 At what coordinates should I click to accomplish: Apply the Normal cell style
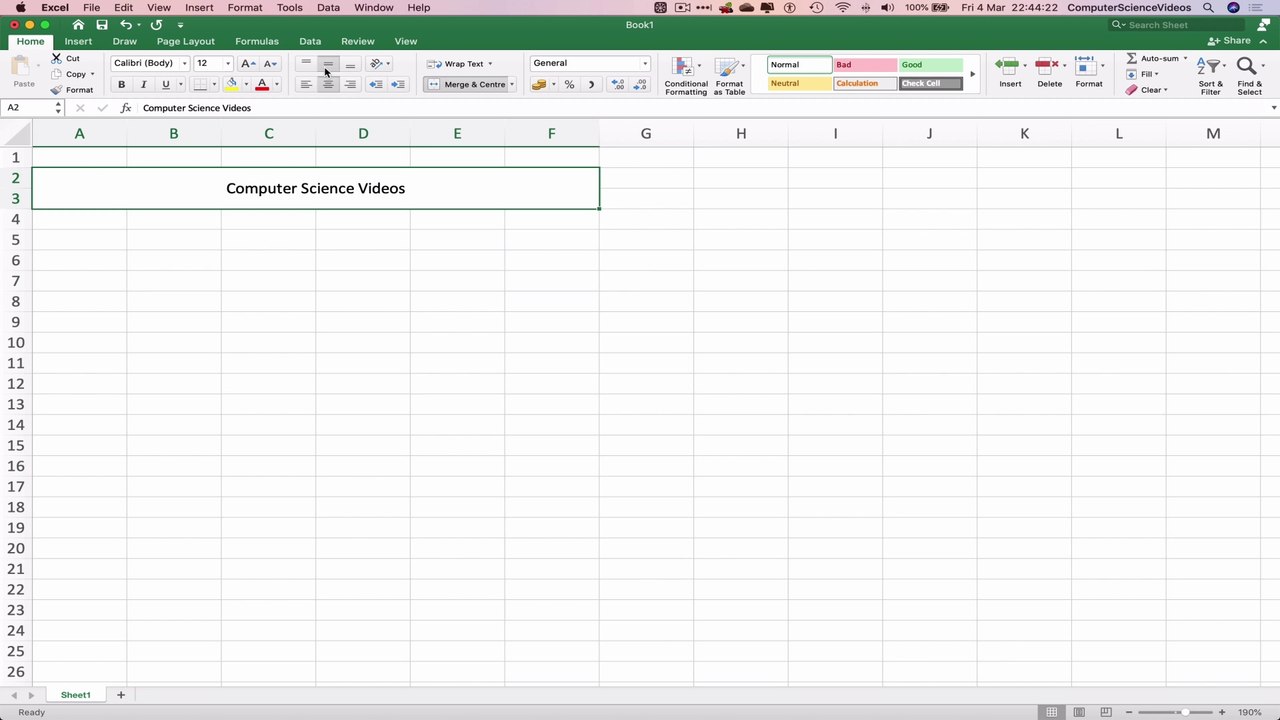coord(799,64)
